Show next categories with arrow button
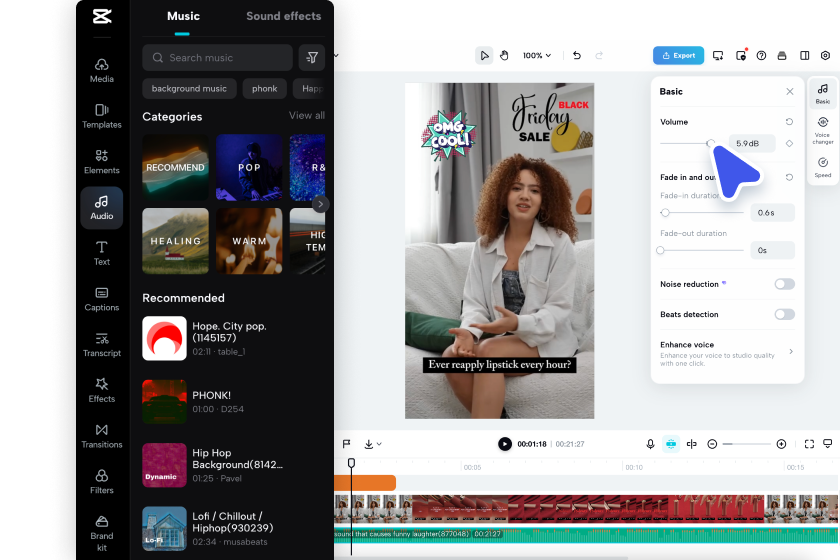Image resolution: width=840 pixels, height=560 pixels. [320, 204]
